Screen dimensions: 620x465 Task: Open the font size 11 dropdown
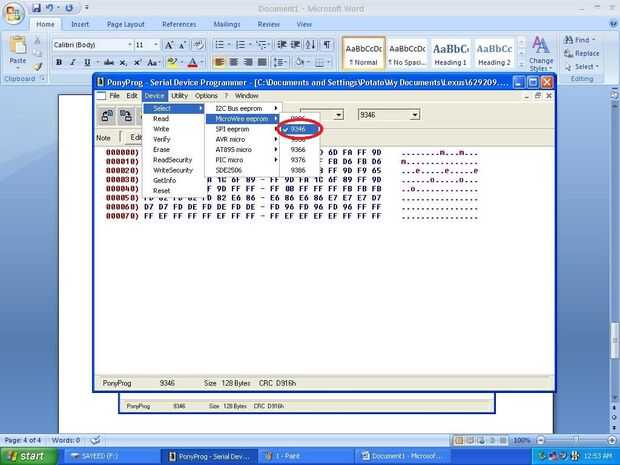point(156,45)
